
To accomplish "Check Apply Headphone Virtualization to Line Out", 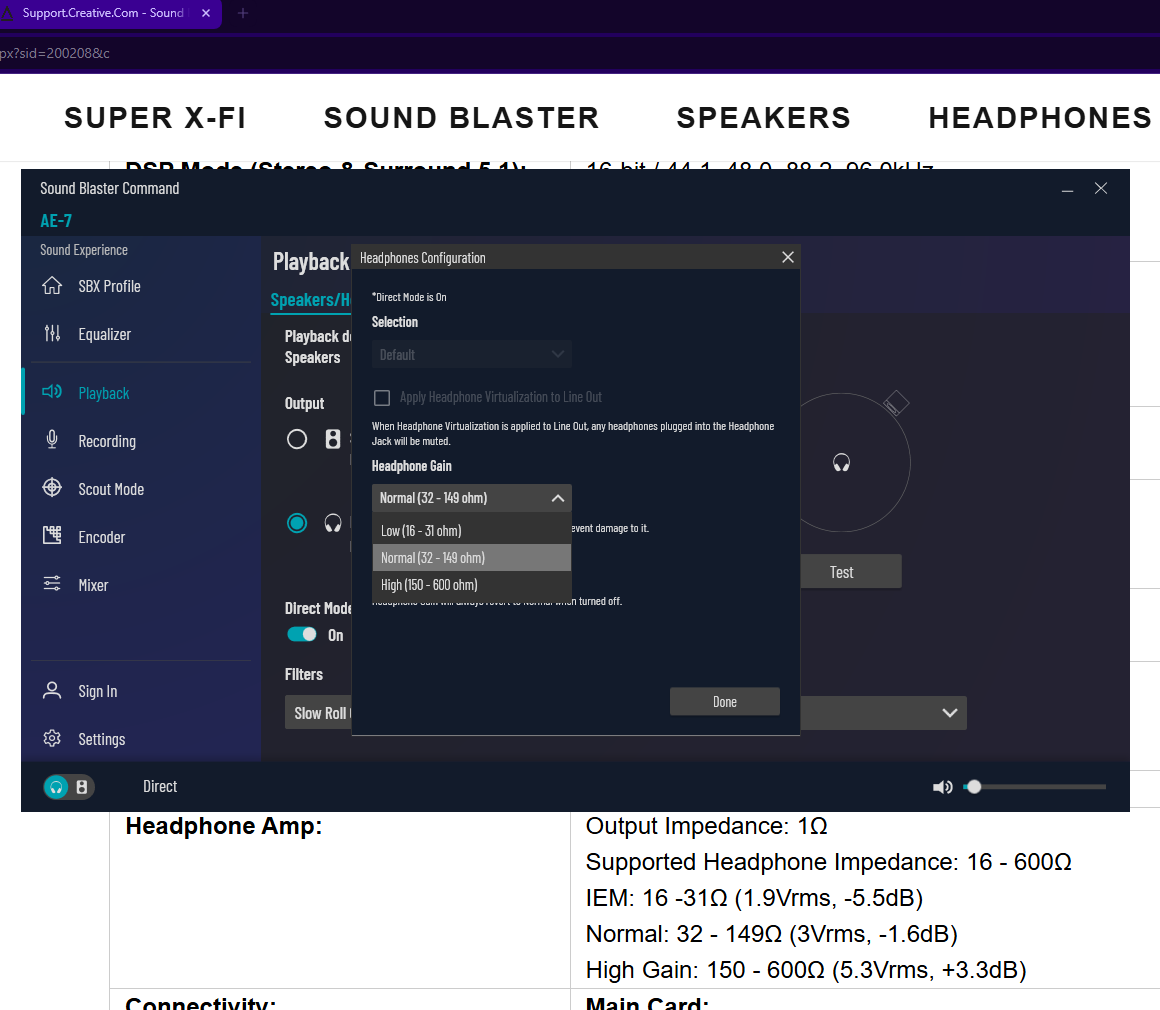I will pyautogui.click(x=382, y=398).
